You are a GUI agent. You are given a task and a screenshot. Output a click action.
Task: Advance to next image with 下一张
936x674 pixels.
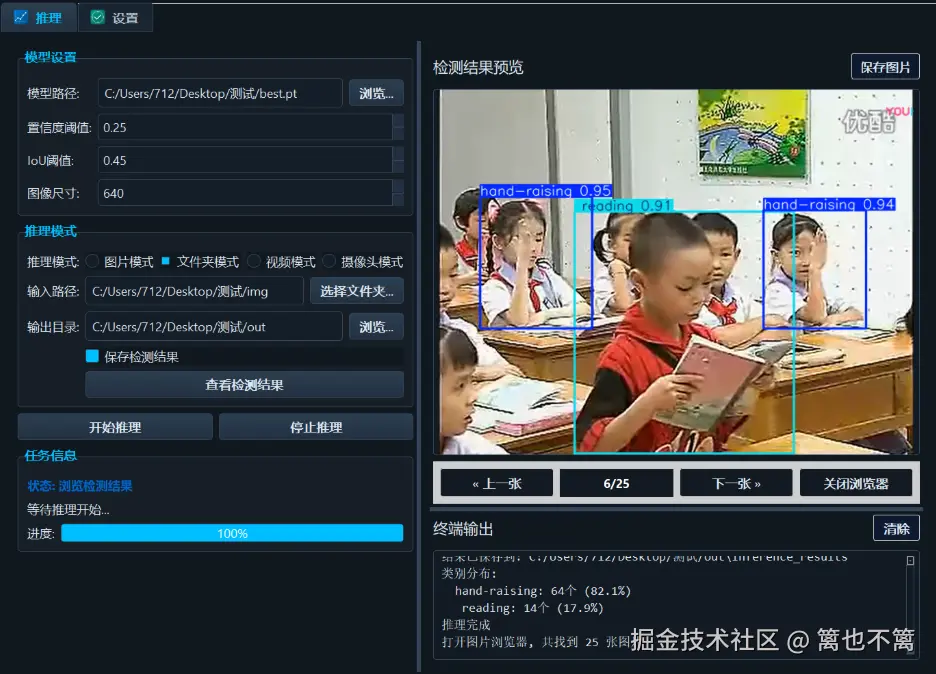(x=736, y=482)
